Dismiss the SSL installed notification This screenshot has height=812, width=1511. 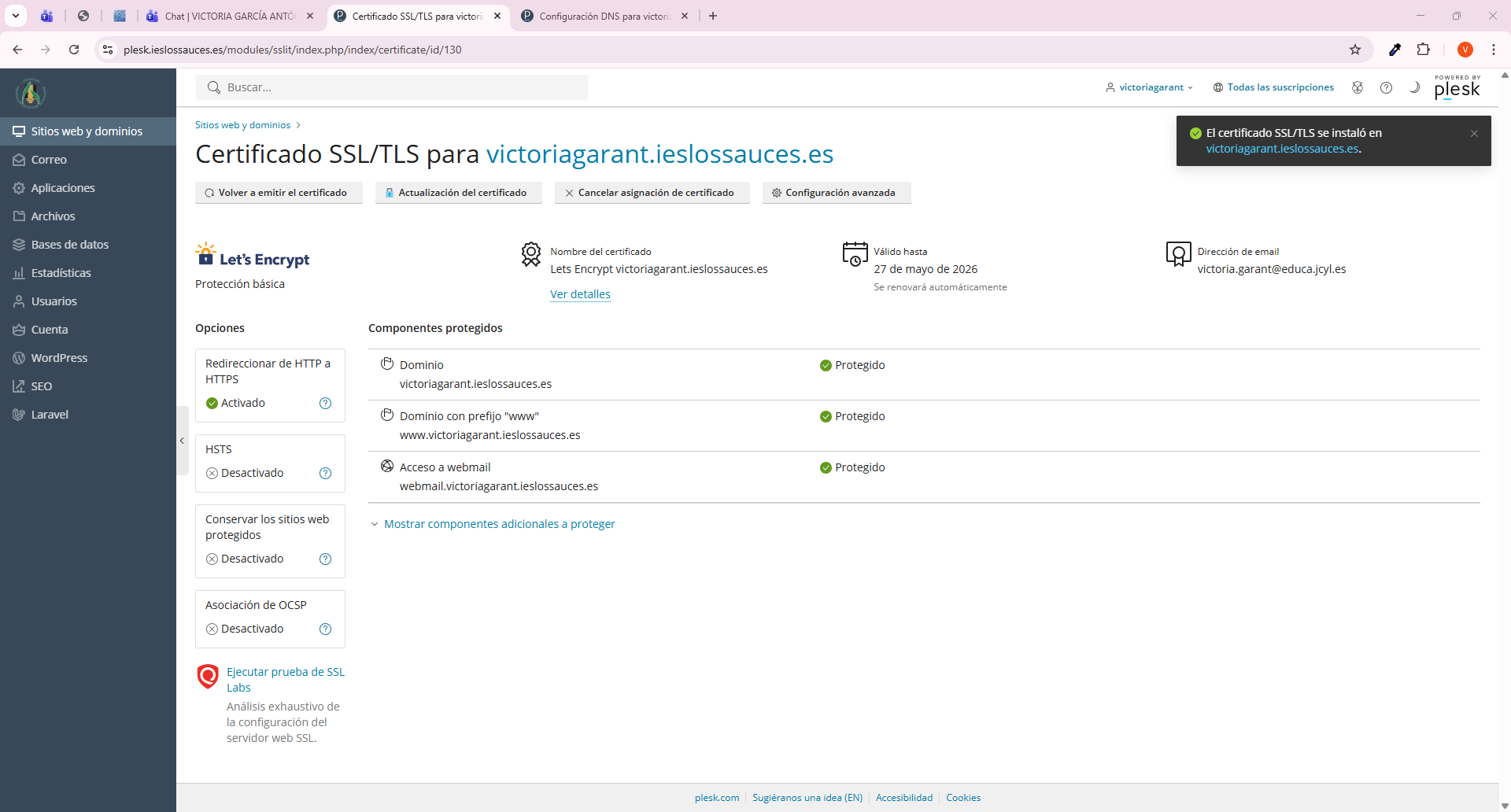[x=1474, y=133]
